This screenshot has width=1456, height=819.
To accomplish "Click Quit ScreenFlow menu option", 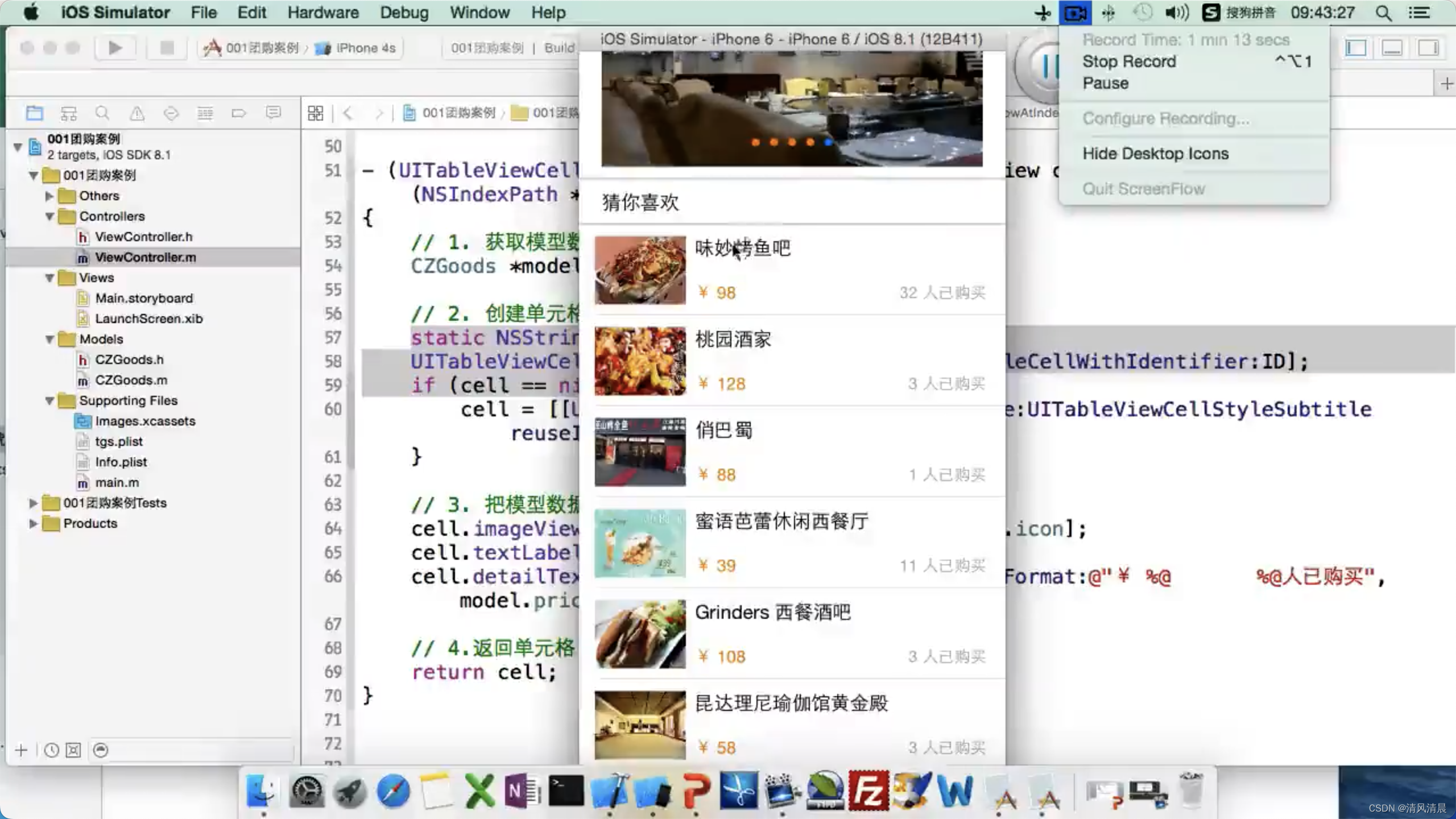I will coord(1144,188).
